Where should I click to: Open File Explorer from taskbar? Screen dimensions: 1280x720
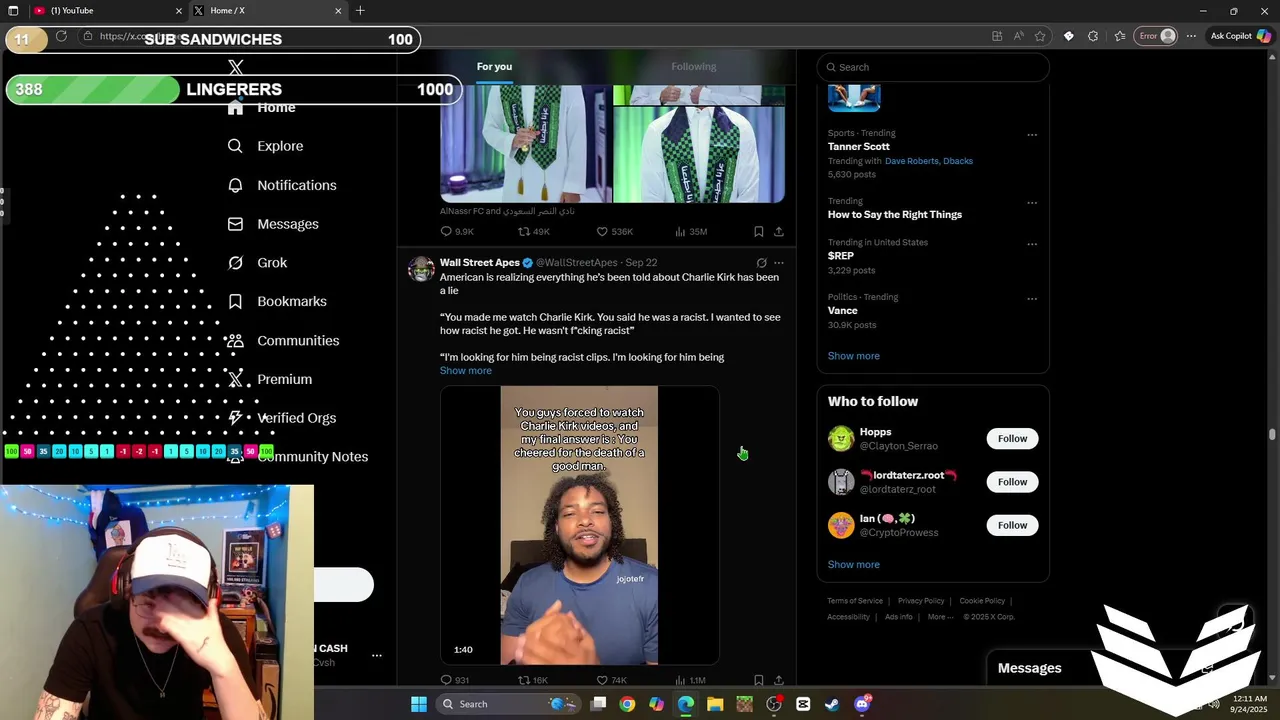point(715,704)
